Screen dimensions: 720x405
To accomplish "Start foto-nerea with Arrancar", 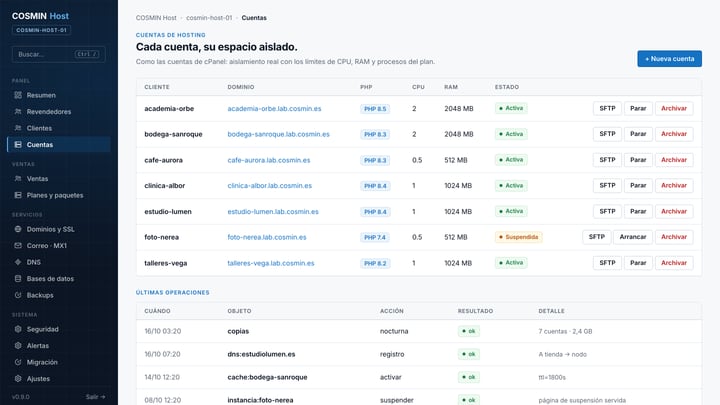I will [633, 237].
